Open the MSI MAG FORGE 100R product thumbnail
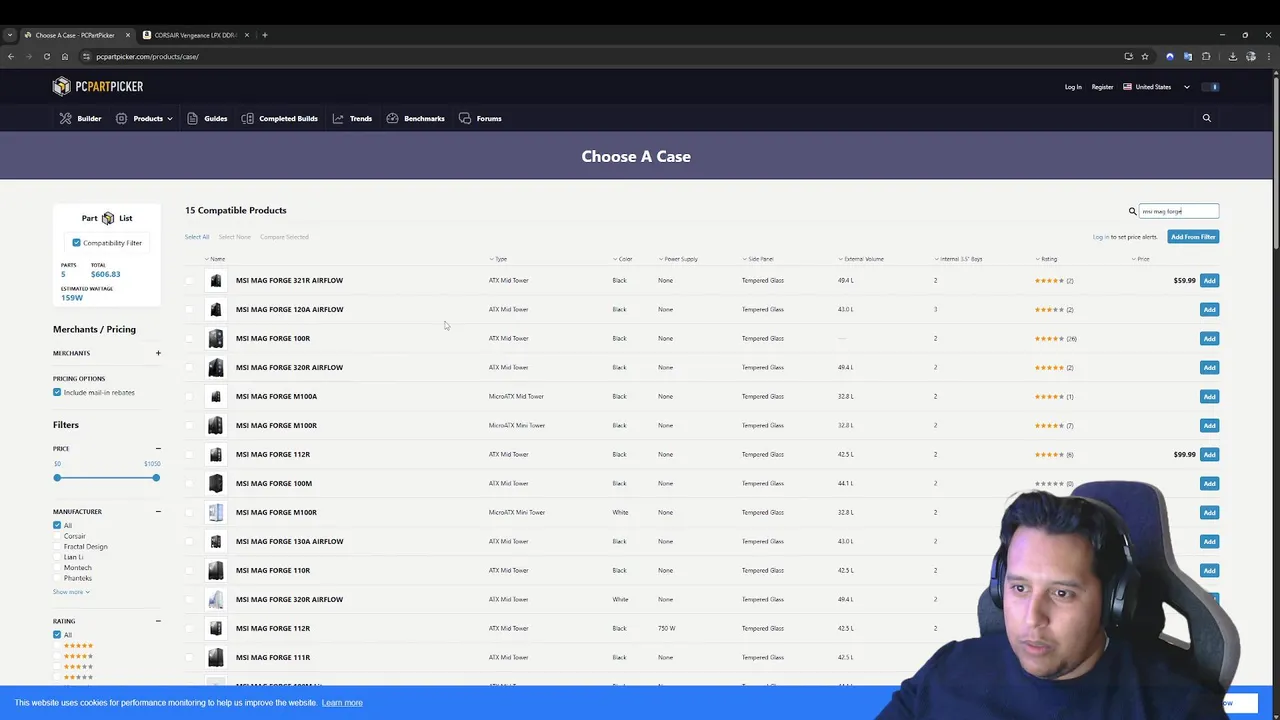Image resolution: width=1280 pixels, height=720 pixels. (215, 339)
